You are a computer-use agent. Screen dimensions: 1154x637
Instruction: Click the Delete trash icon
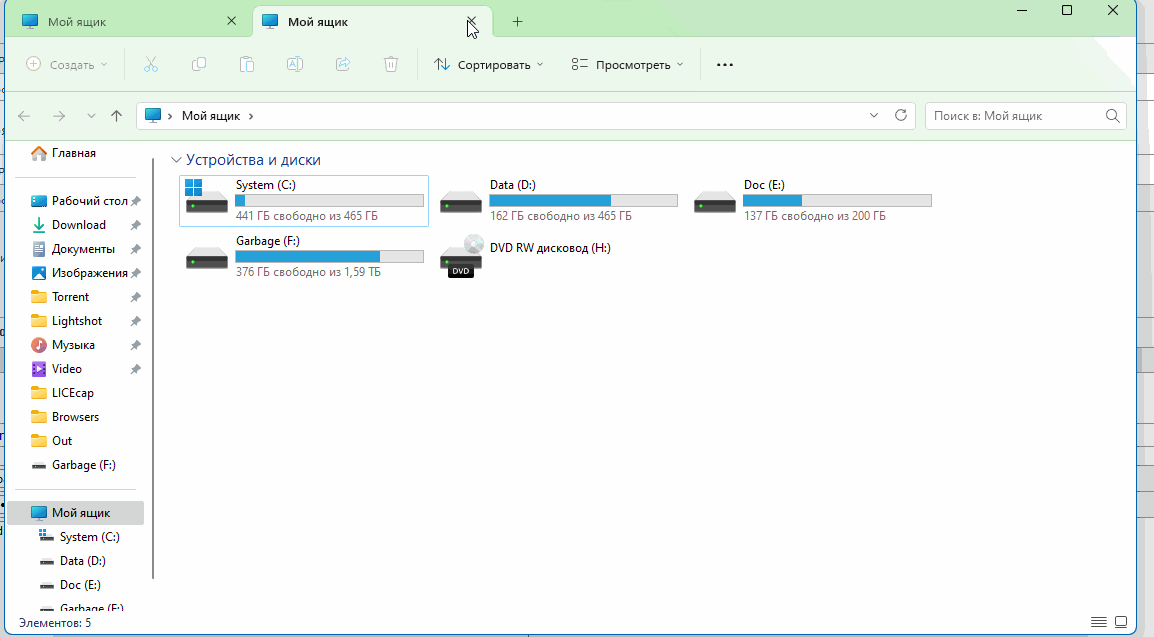click(x=391, y=64)
